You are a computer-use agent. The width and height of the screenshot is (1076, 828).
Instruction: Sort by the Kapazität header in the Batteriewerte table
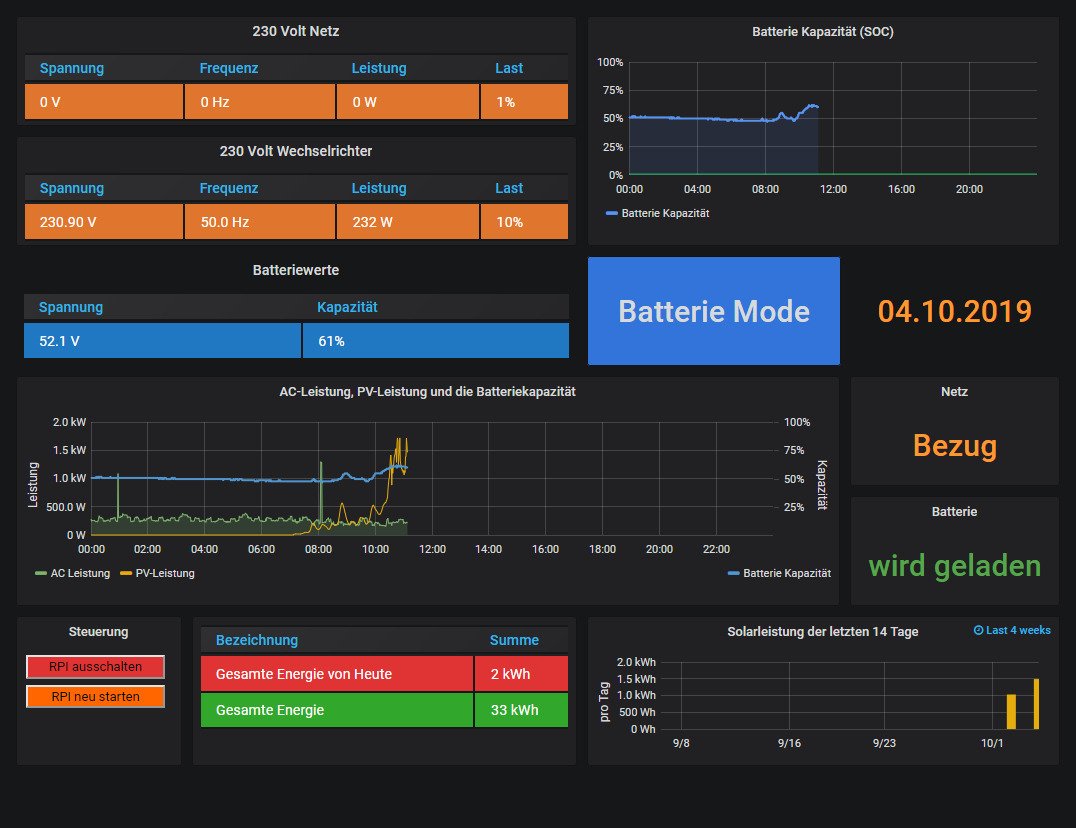point(347,307)
